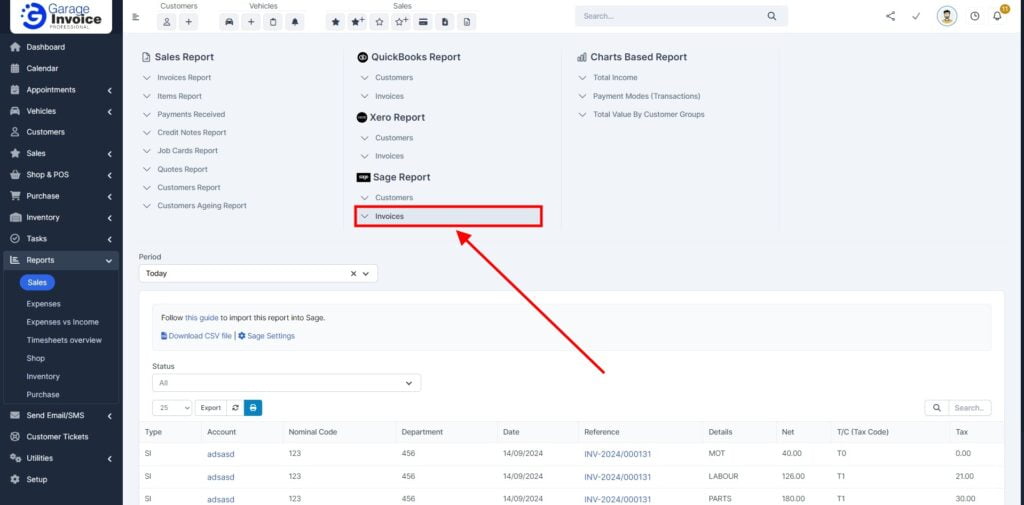This screenshot has height=505, width=1024.
Task: Click the Garage Invoice logo
Action: [x=61, y=16]
